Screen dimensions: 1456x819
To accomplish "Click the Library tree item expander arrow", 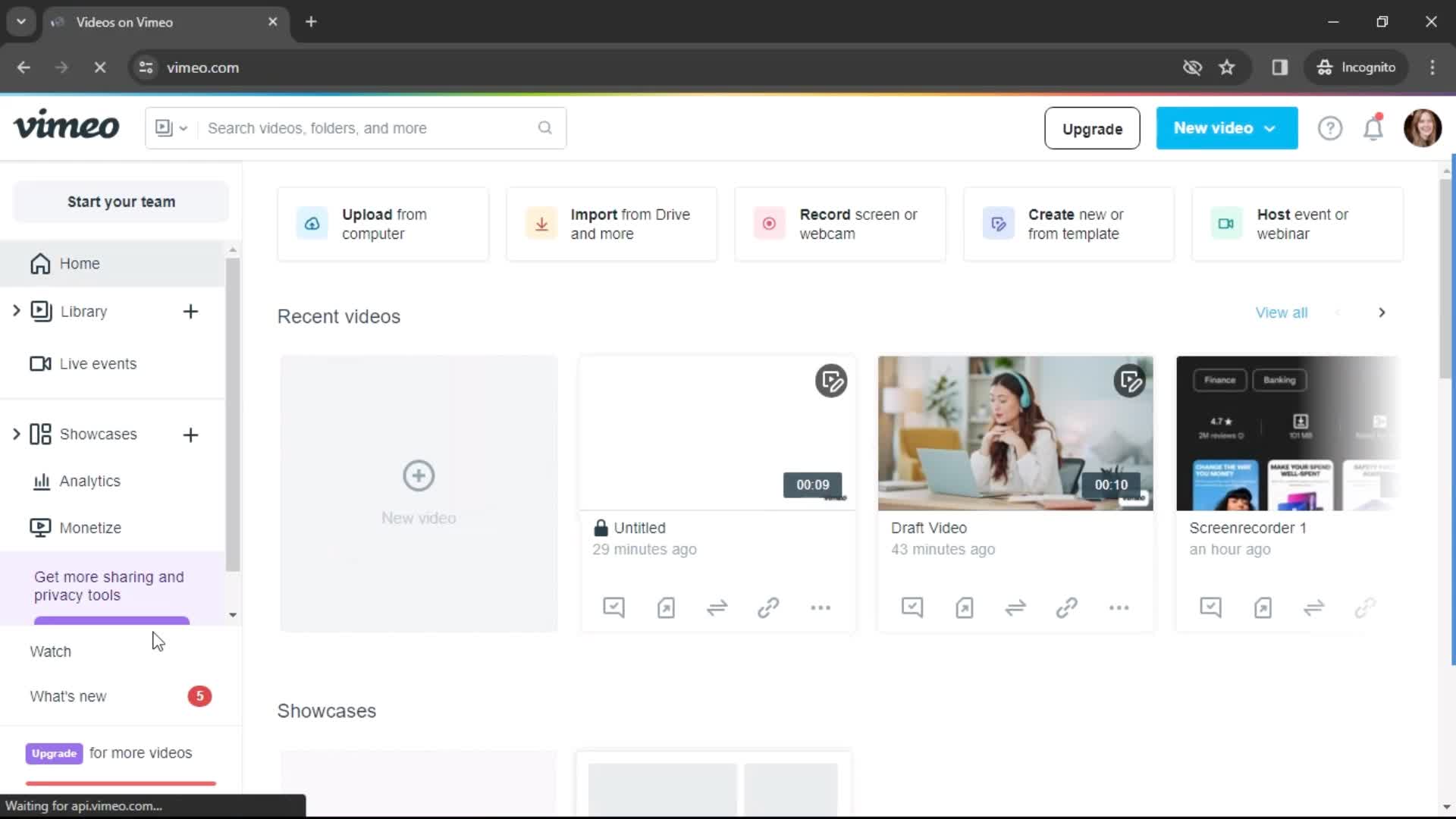I will click(16, 311).
